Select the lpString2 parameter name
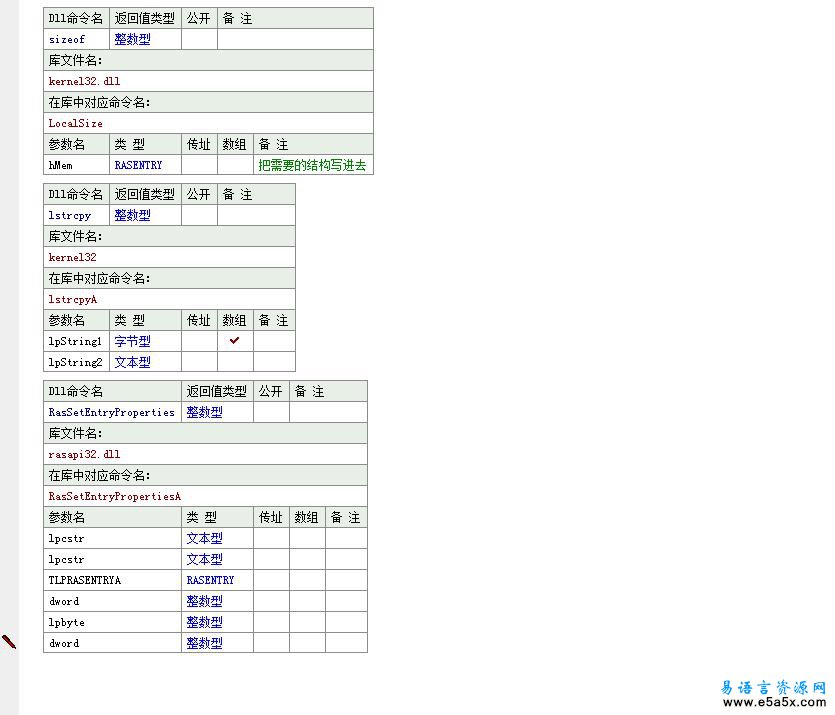 [x=75, y=363]
